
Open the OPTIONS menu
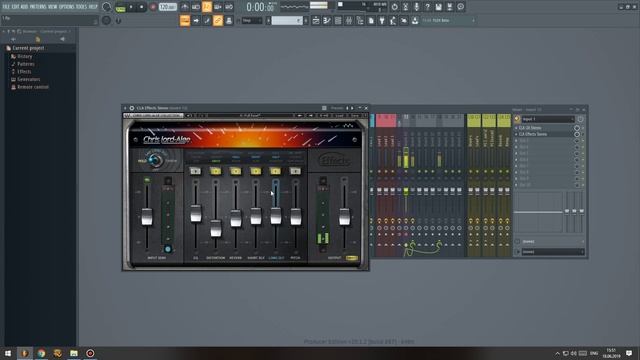[x=67, y=7]
